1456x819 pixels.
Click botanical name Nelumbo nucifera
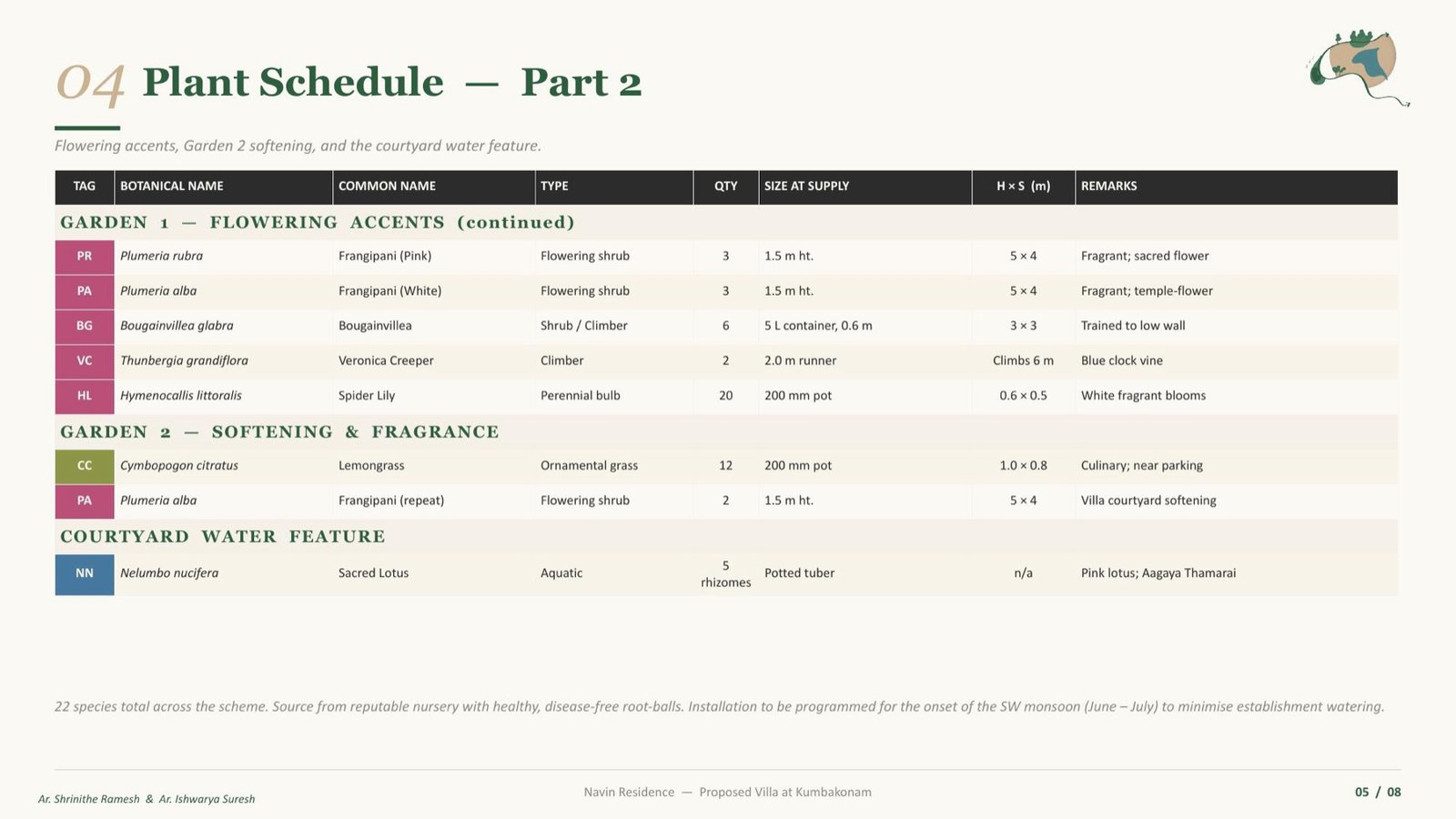point(169,573)
